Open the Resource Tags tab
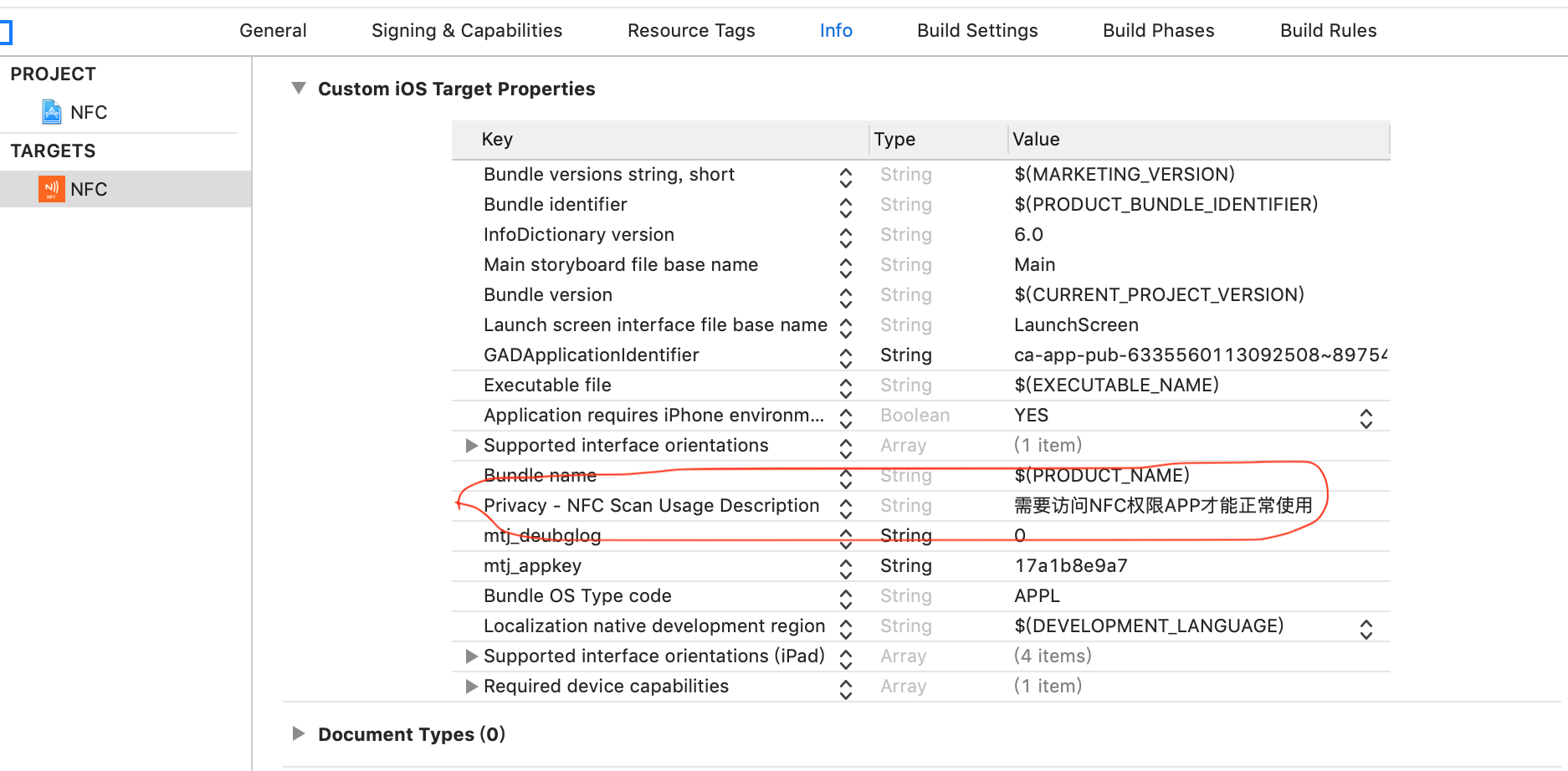 click(691, 31)
